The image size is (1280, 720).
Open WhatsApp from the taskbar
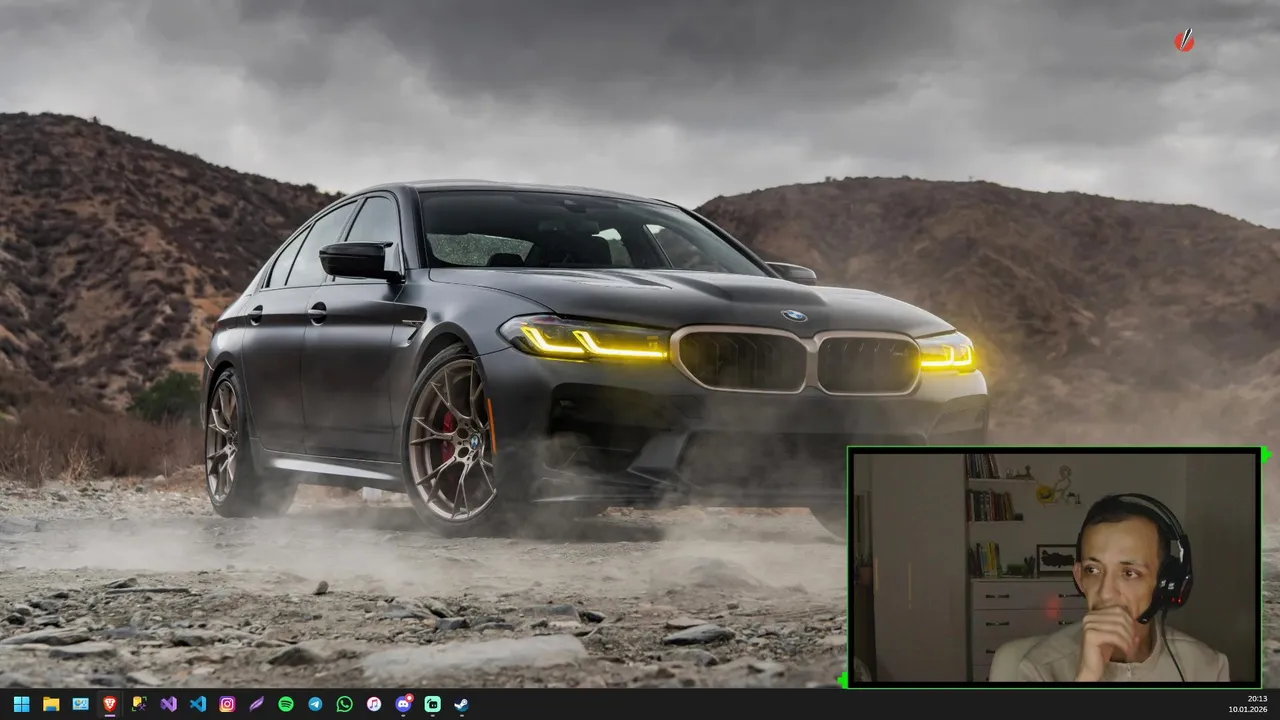[x=345, y=704]
